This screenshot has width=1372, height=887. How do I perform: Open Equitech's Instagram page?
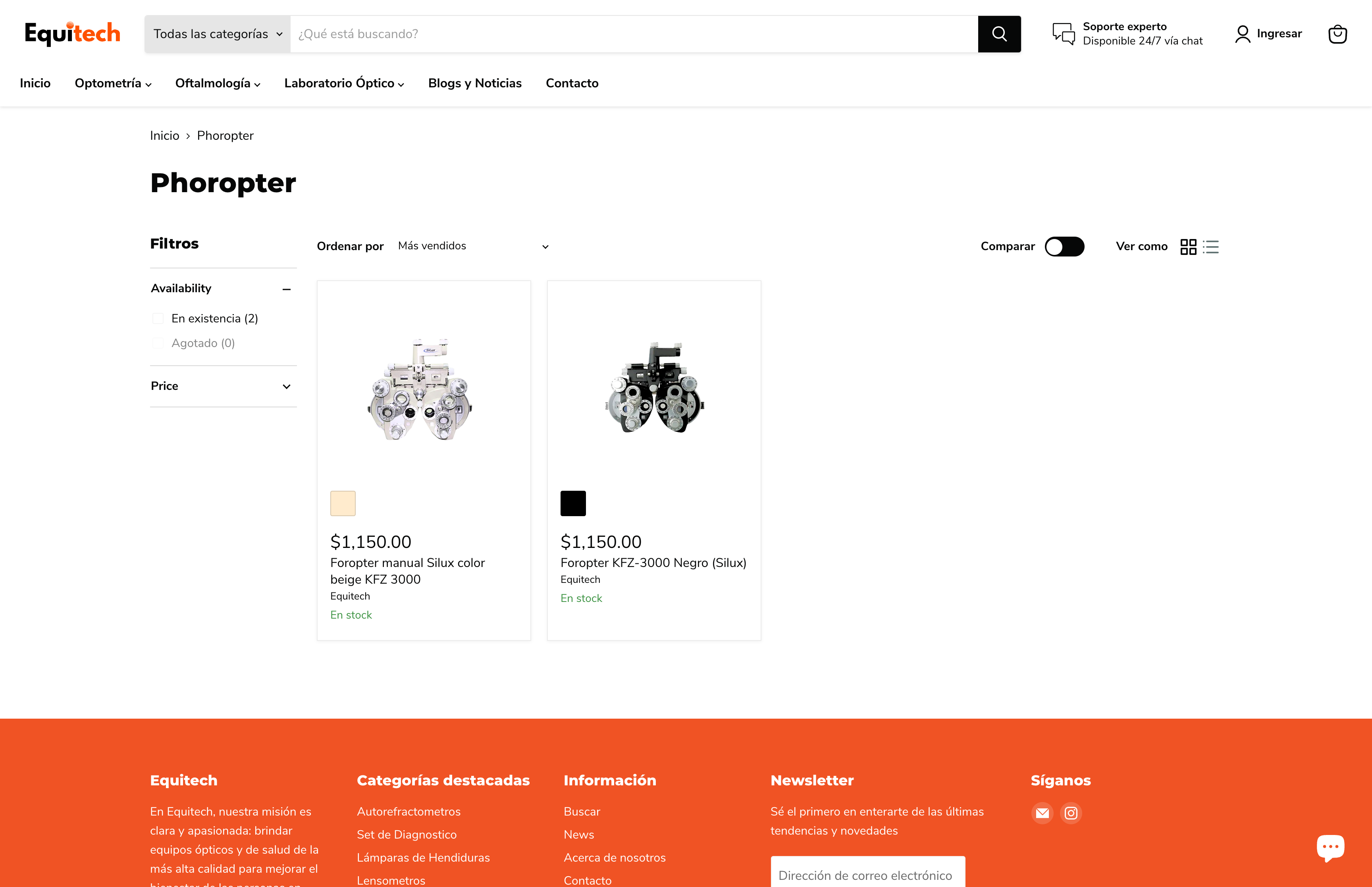tap(1071, 813)
